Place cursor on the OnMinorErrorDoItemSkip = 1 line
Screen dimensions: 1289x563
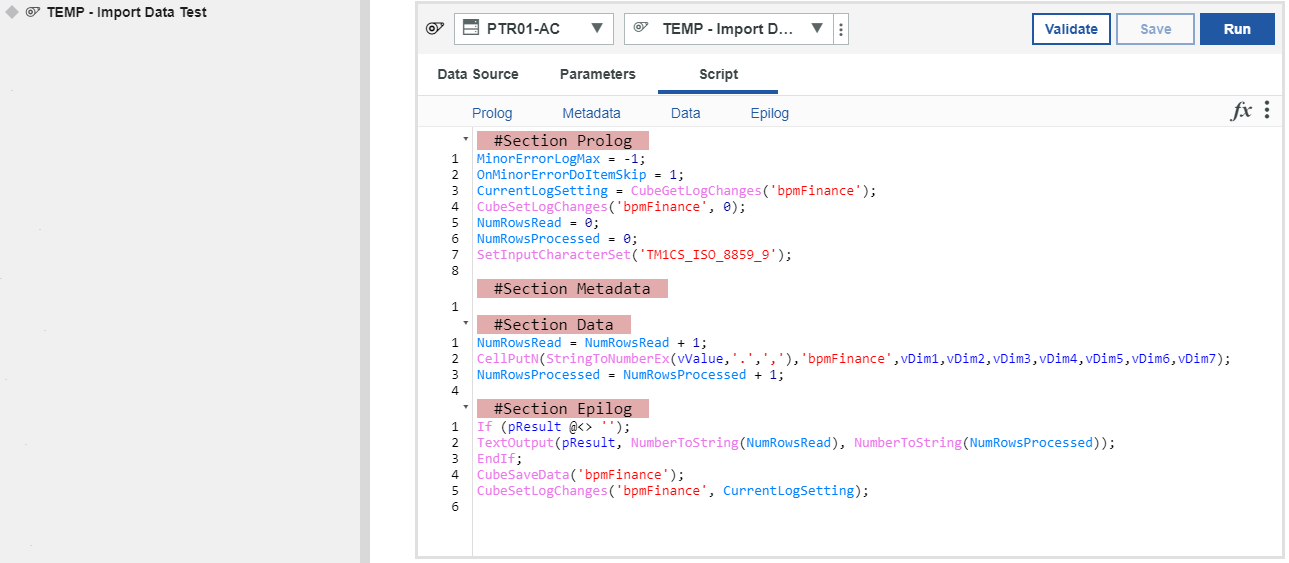(580, 174)
